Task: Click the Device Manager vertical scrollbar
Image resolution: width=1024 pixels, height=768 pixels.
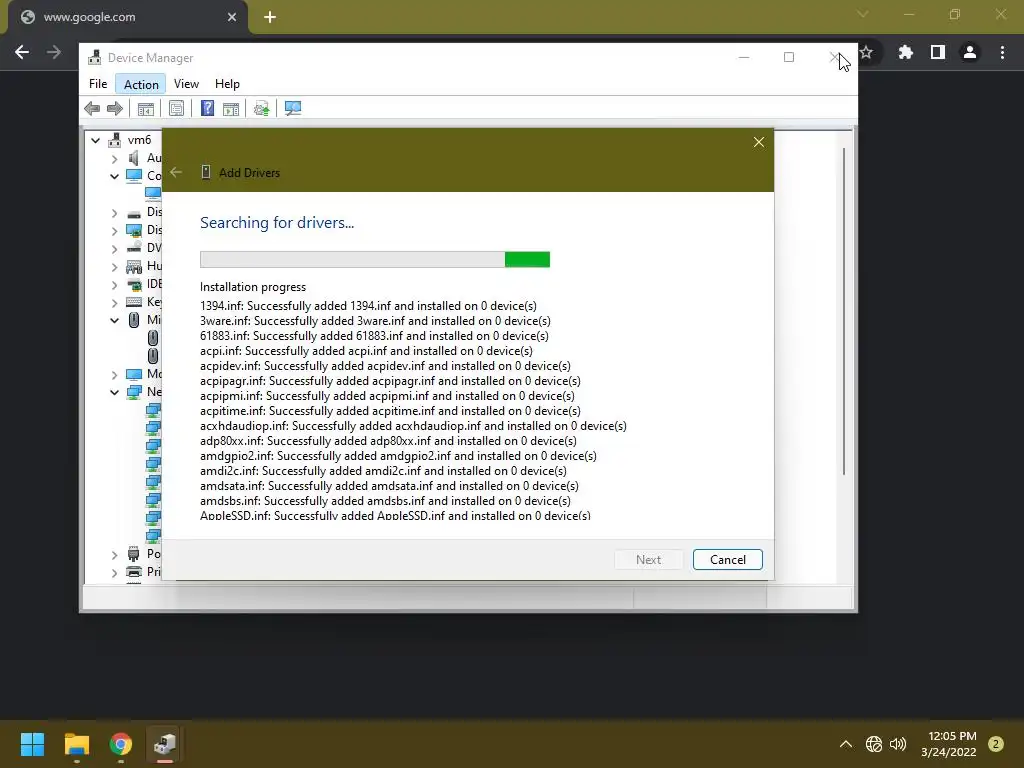Action: [x=844, y=311]
